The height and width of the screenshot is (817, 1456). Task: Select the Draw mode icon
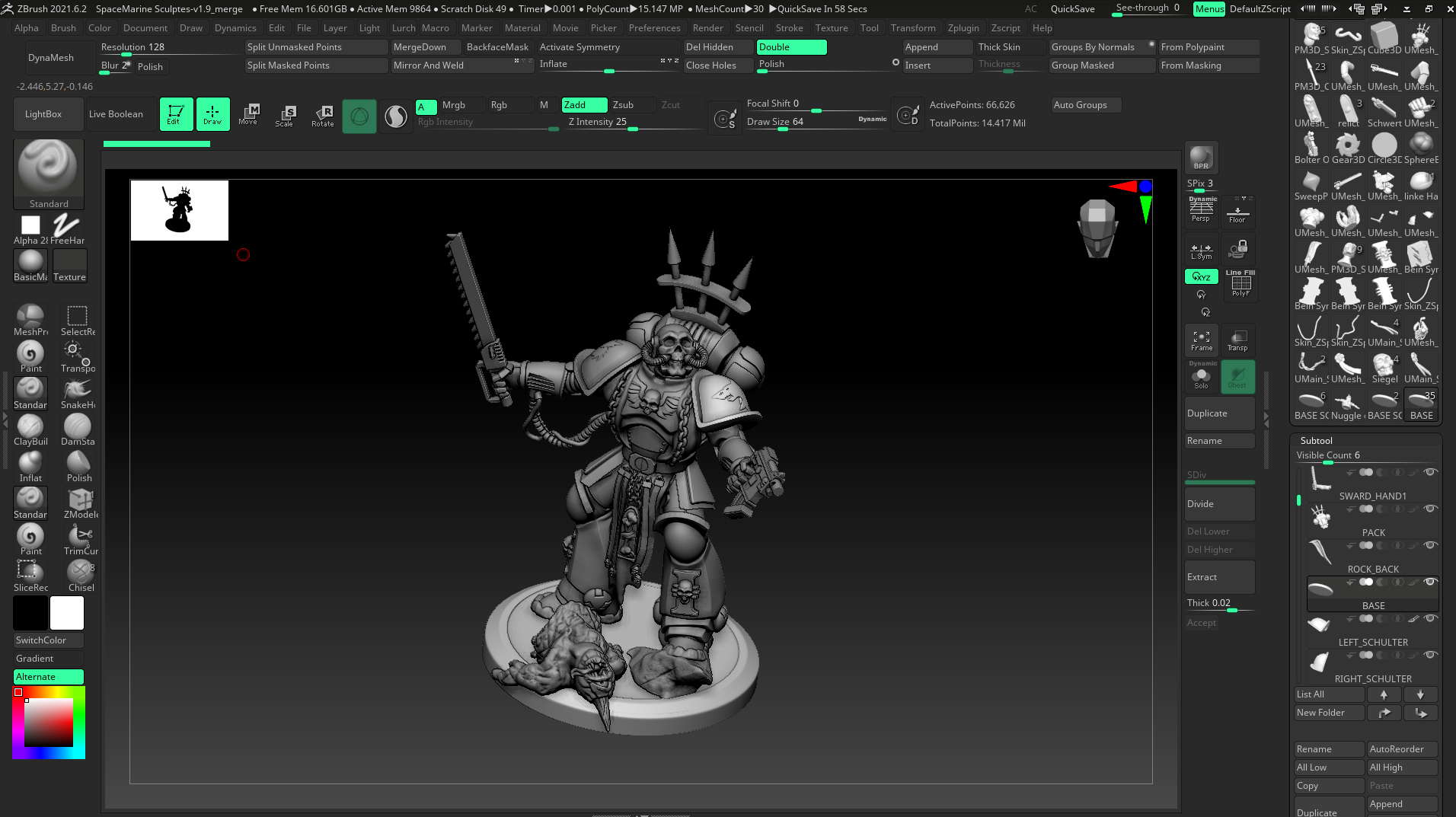click(212, 114)
